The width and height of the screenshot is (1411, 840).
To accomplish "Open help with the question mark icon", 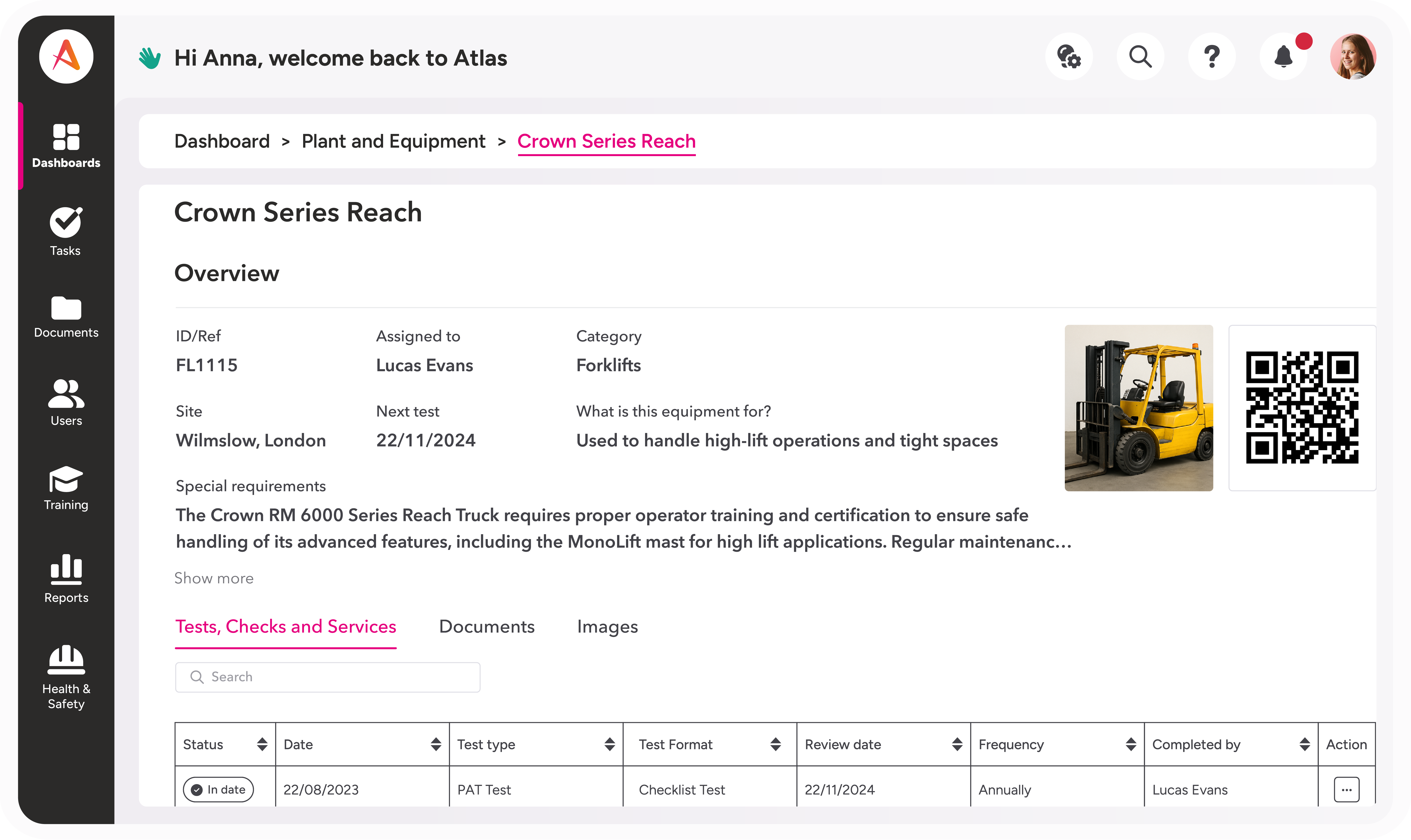I will [x=1212, y=57].
